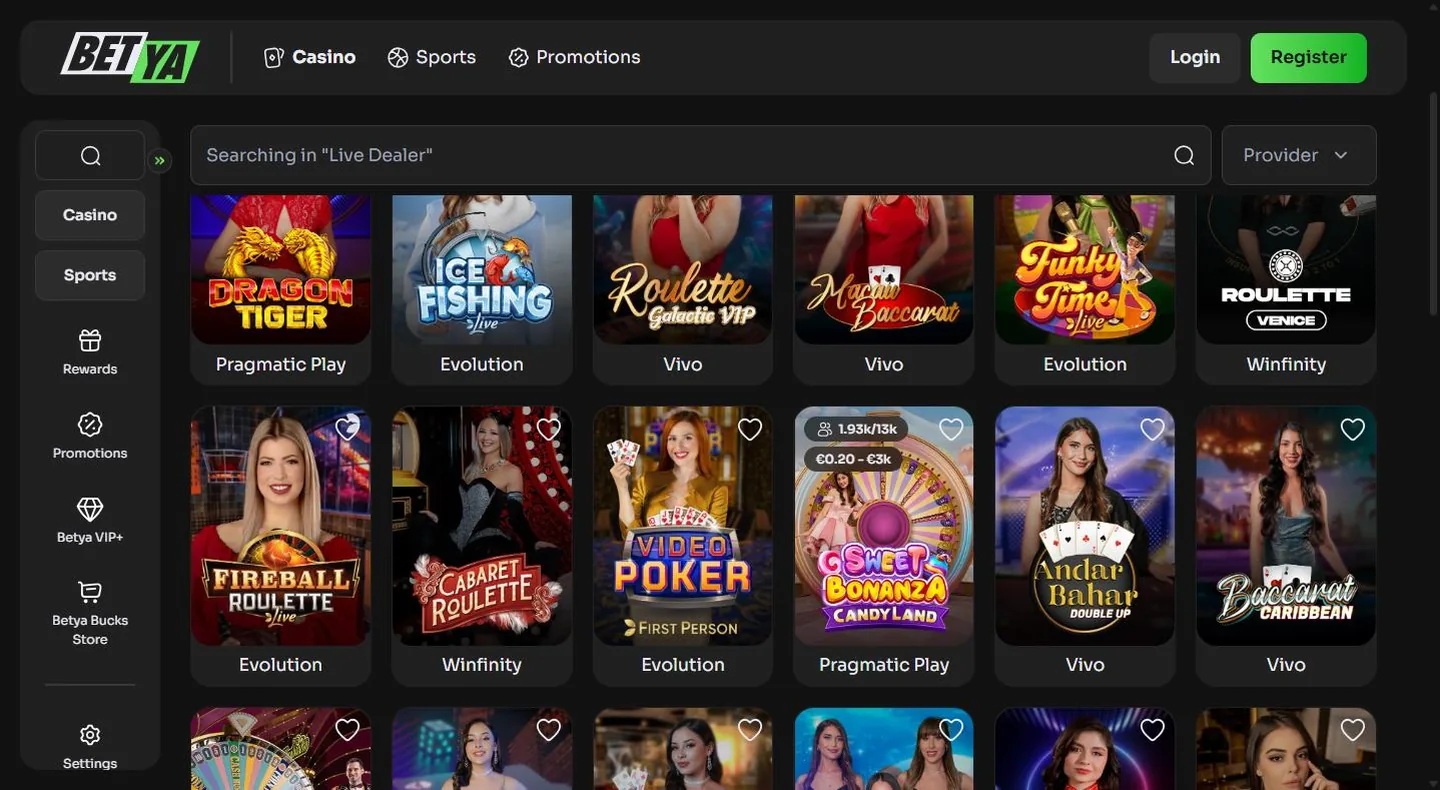This screenshot has height=790, width=1440.
Task: Click the green Register button
Action: pos(1309,57)
